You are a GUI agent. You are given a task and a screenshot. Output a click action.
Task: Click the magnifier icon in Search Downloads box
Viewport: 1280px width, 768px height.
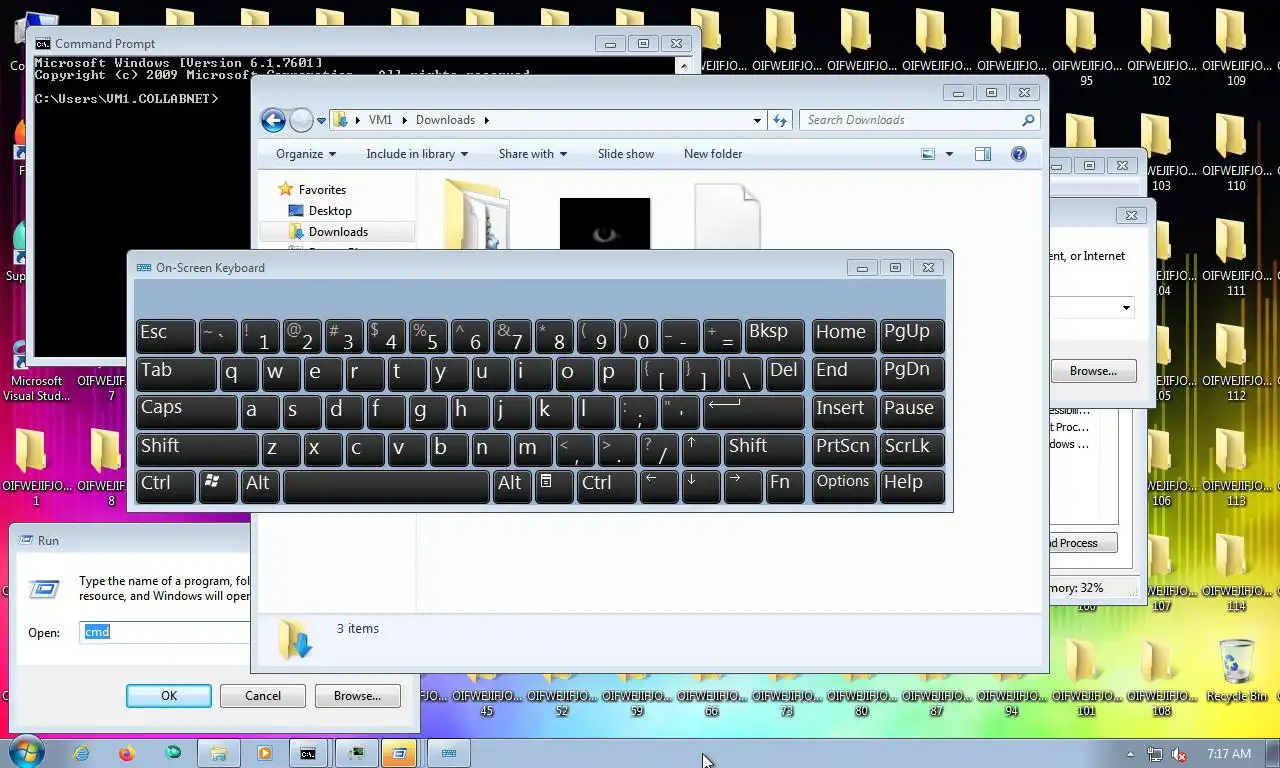click(1028, 120)
